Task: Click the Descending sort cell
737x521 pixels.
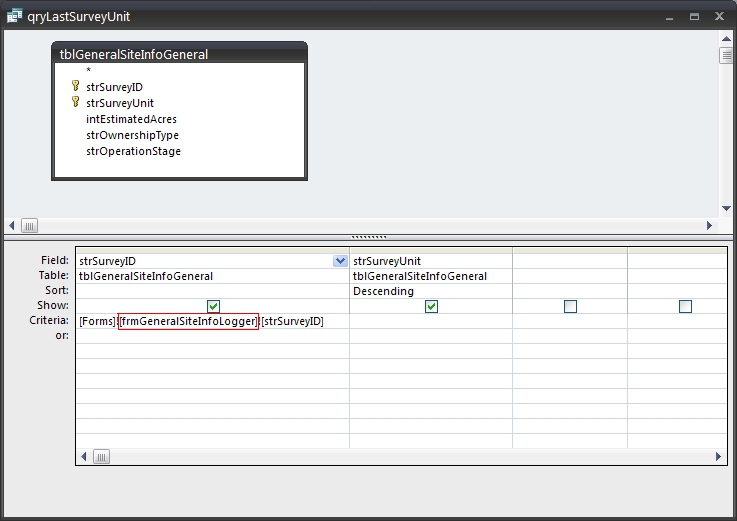Action: [431, 291]
